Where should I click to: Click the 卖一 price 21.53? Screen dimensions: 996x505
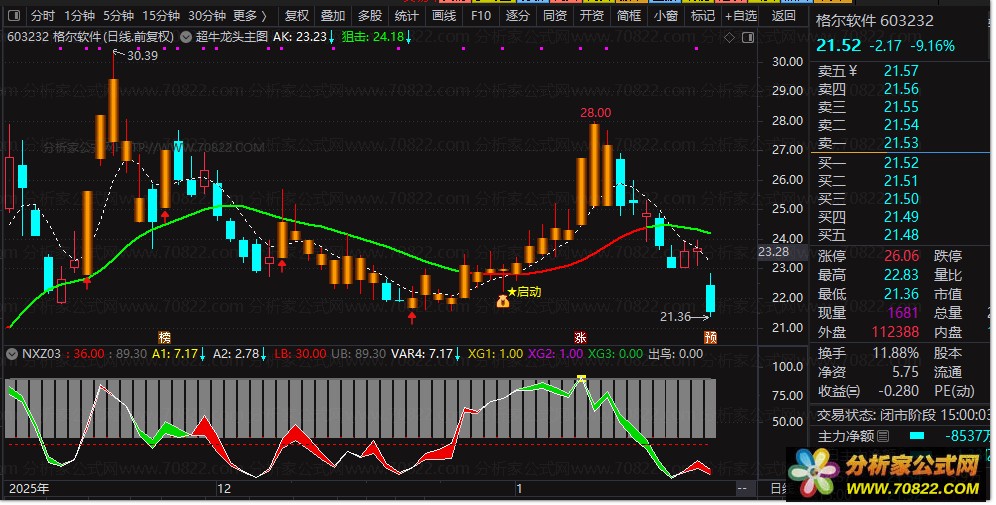tap(901, 143)
